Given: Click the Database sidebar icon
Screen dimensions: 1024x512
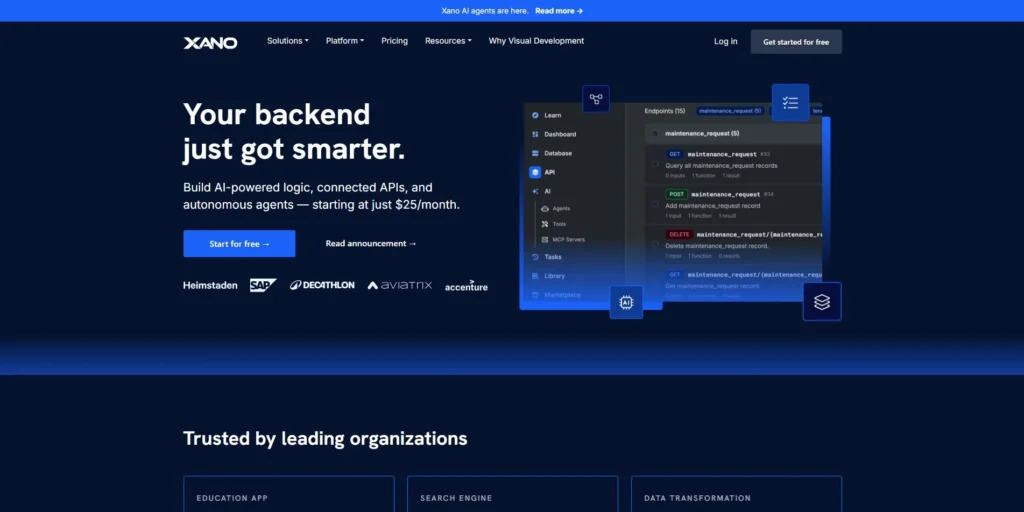Looking at the screenshot, I should click(536, 153).
